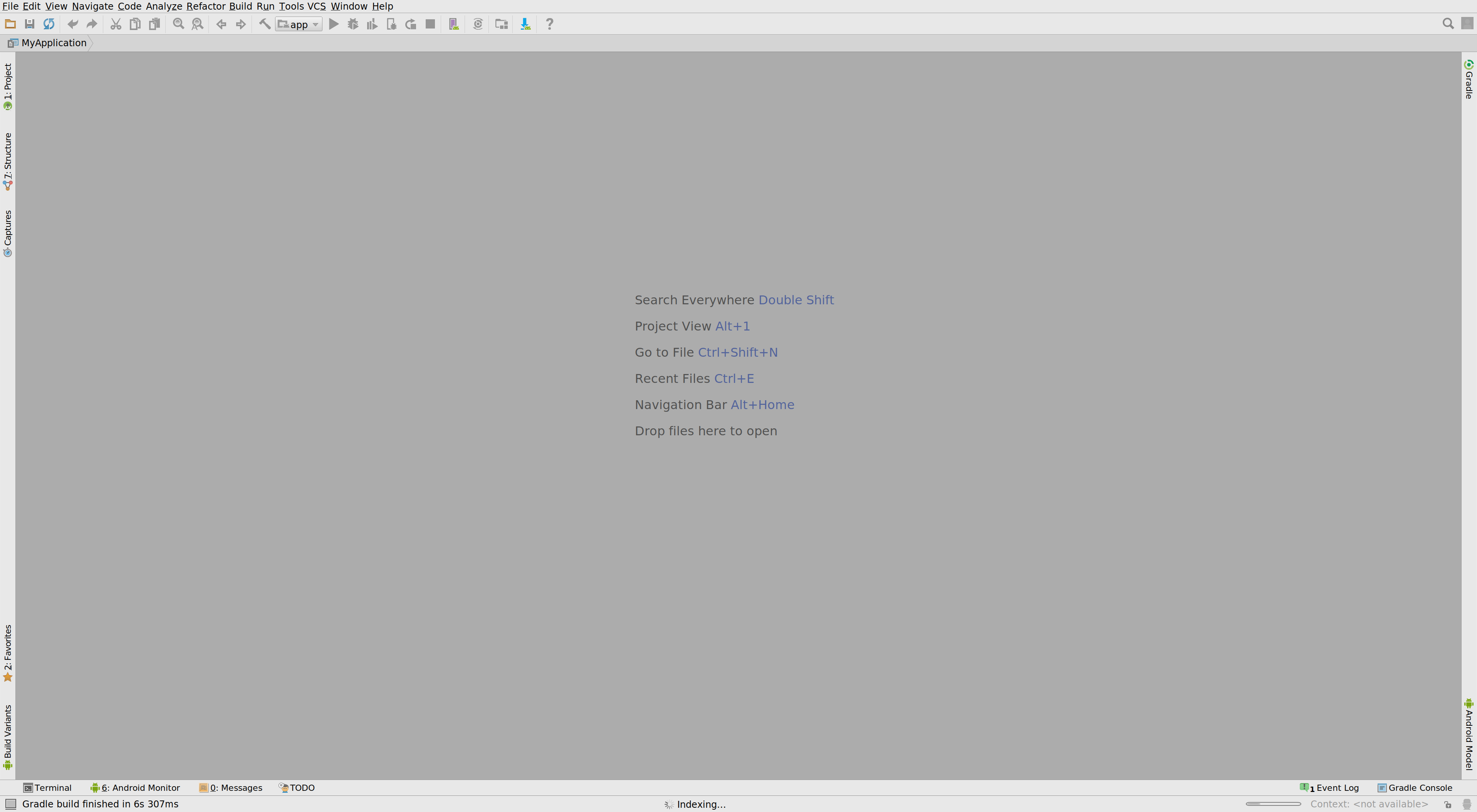Open the Refactor menu
Viewport: 1477px width, 812px height.
point(205,6)
